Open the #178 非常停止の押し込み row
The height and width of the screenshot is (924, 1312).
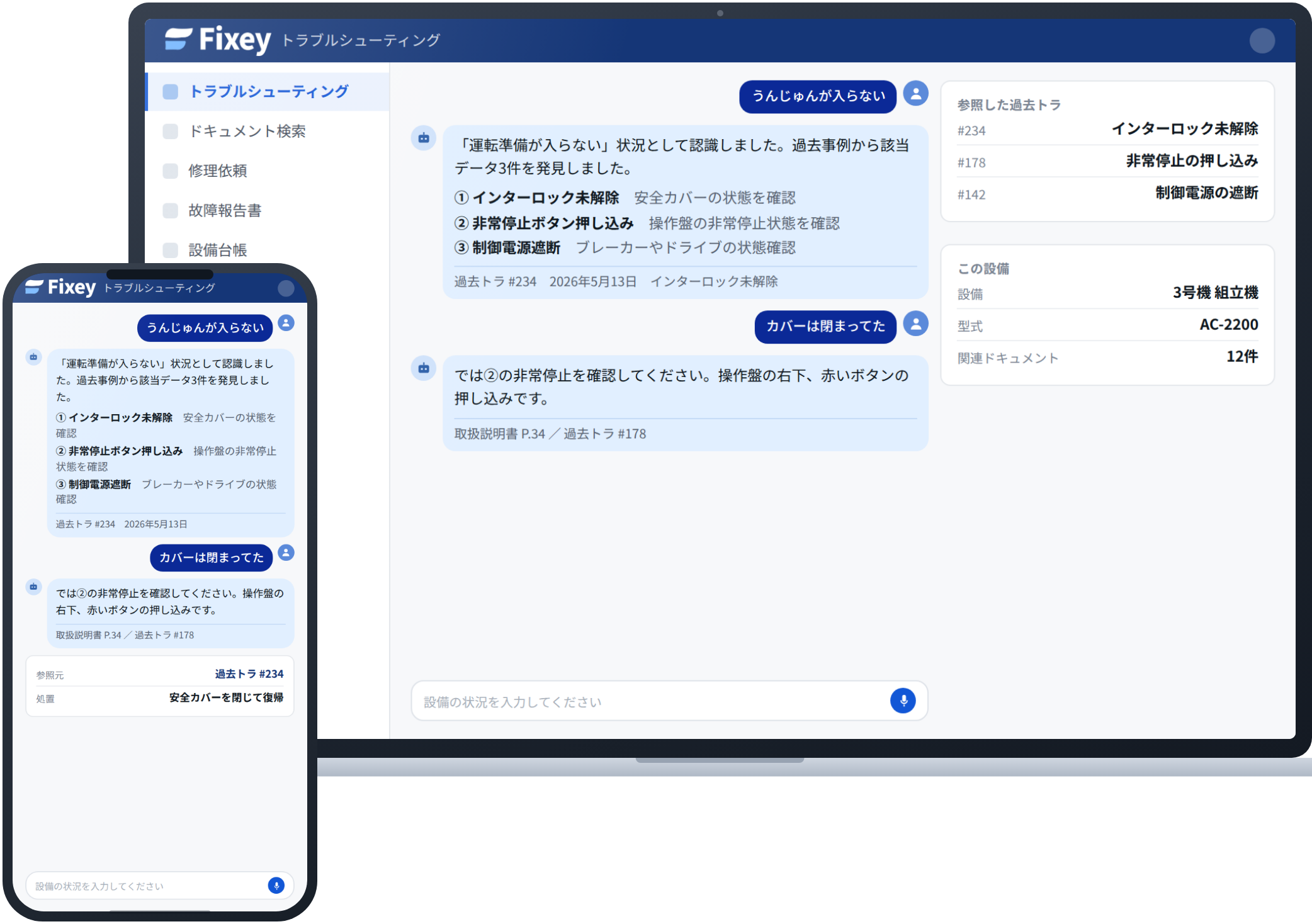tap(1107, 162)
